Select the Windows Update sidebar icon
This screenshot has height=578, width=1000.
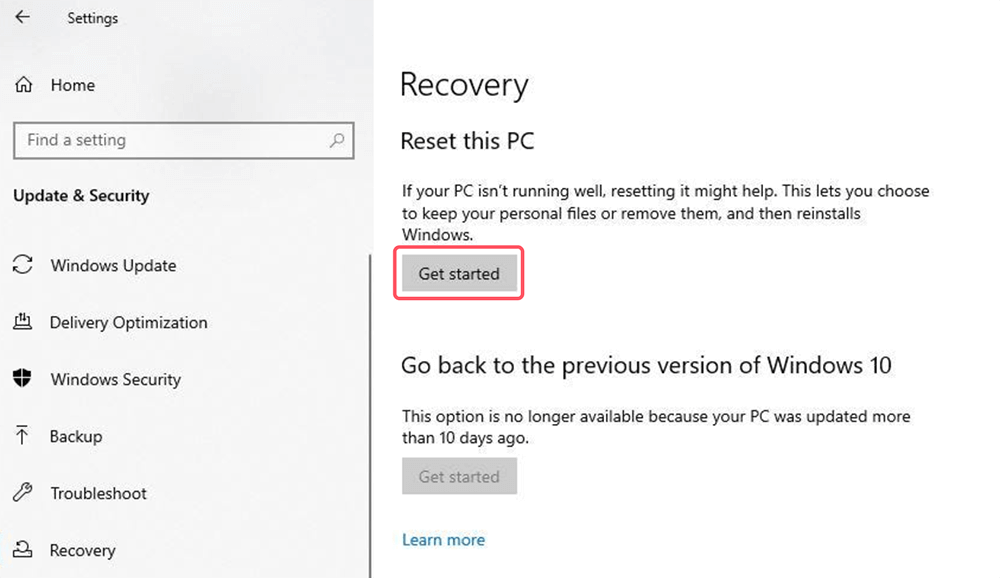pos(22,265)
